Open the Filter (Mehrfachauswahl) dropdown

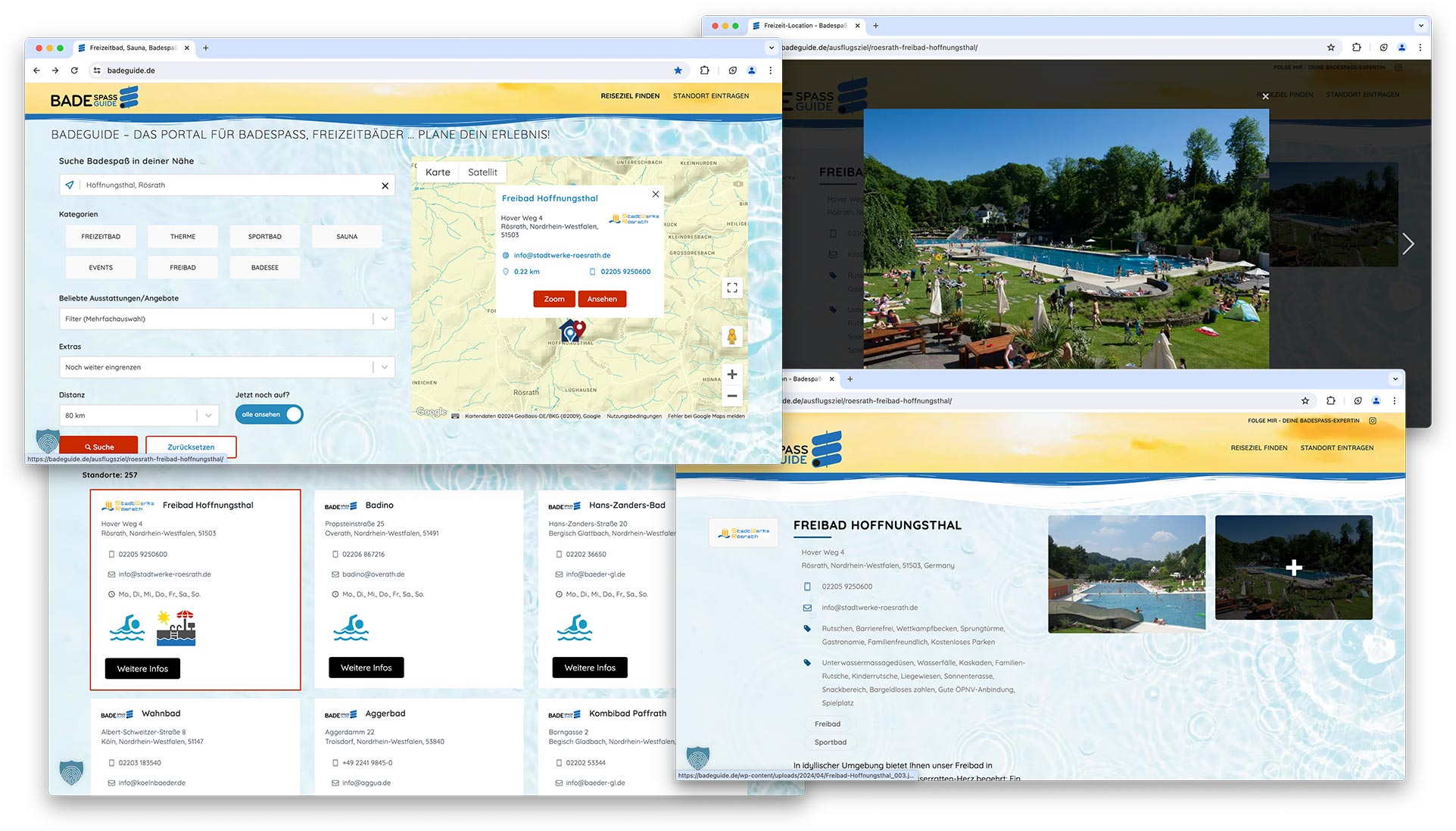click(x=226, y=319)
